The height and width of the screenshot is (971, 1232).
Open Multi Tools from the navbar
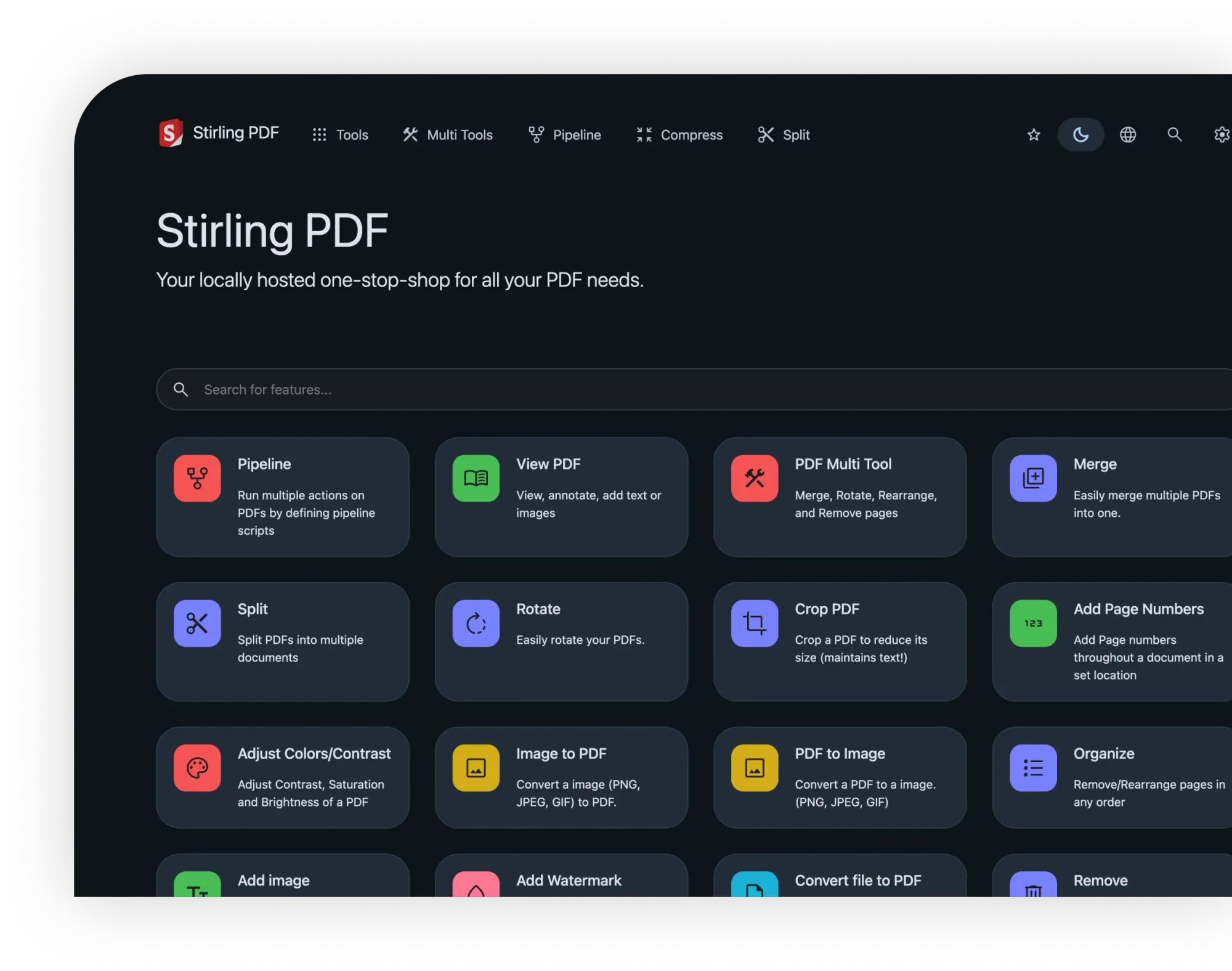click(447, 135)
